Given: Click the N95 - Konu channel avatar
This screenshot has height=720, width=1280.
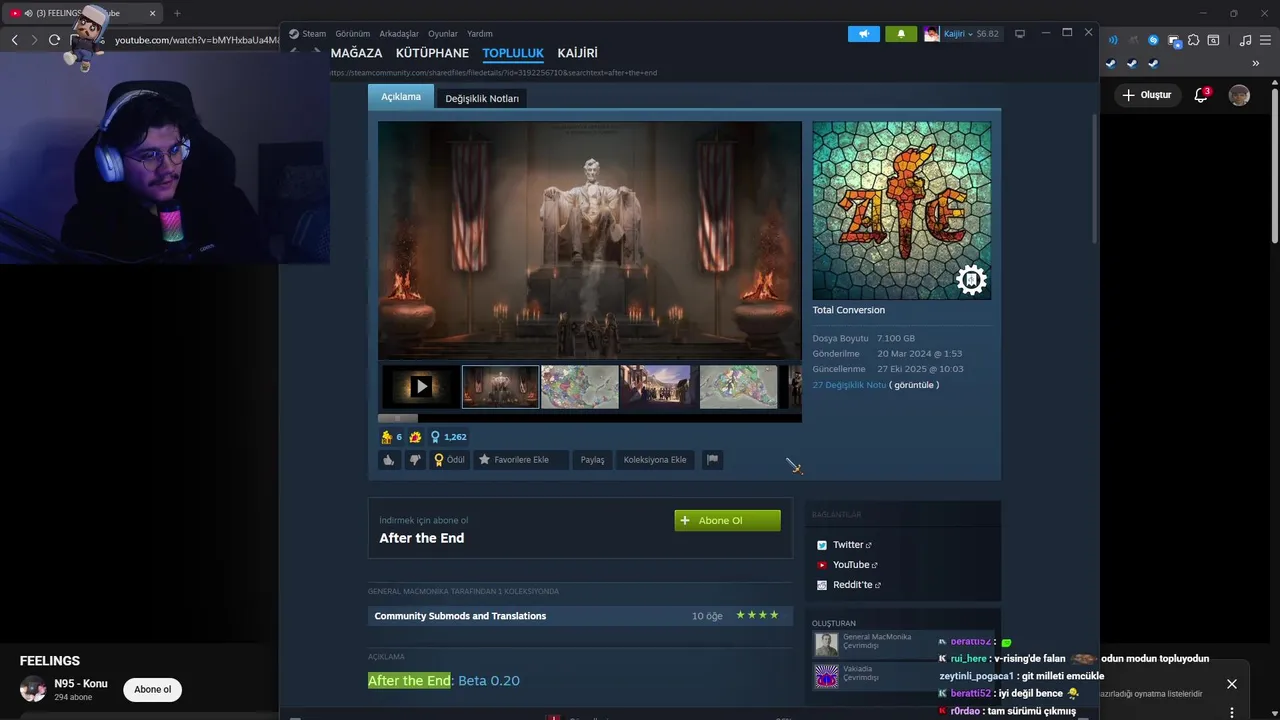Looking at the screenshot, I should click(33, 689).
